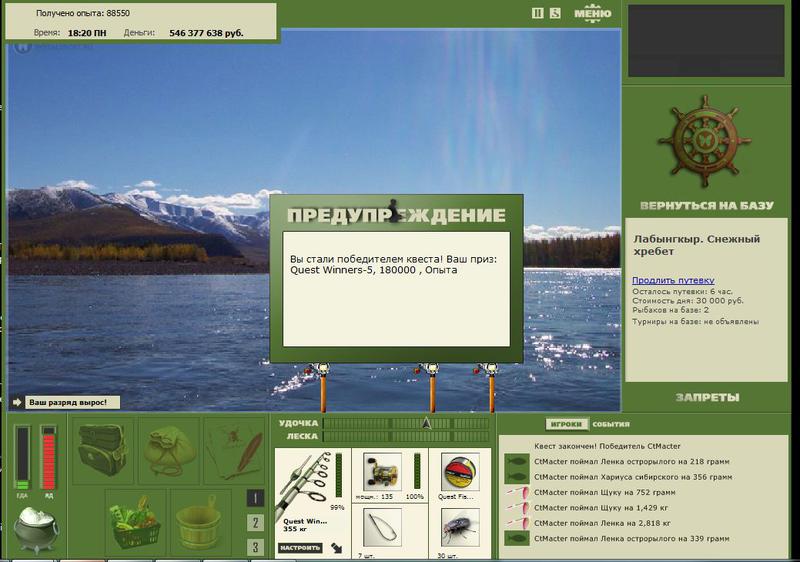The height and width of the screenshot is (562, 800).
Task: Select the Quest Fis... fishing line spool
Action: click(460, 473)
